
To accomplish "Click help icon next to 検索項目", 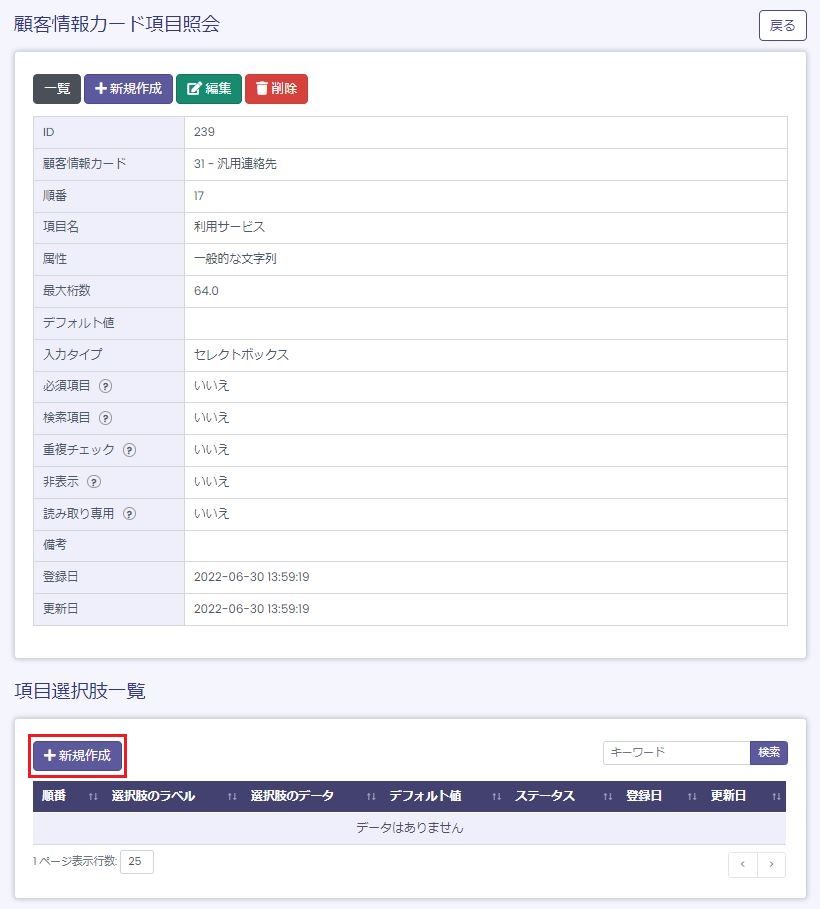I will coord(105,418).
